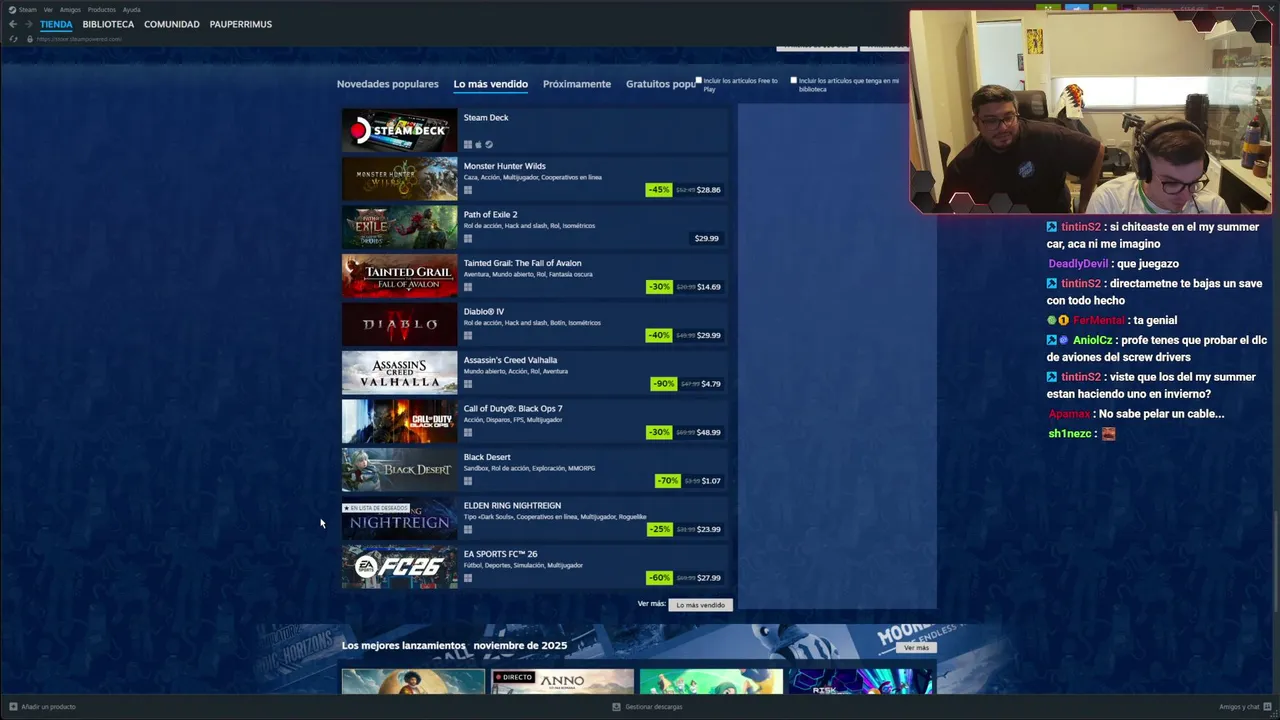This screenshot has height=720, width=1280.
Task: Click Windows platform icon under Steam Deck
Action: click(x=467, y=145)
